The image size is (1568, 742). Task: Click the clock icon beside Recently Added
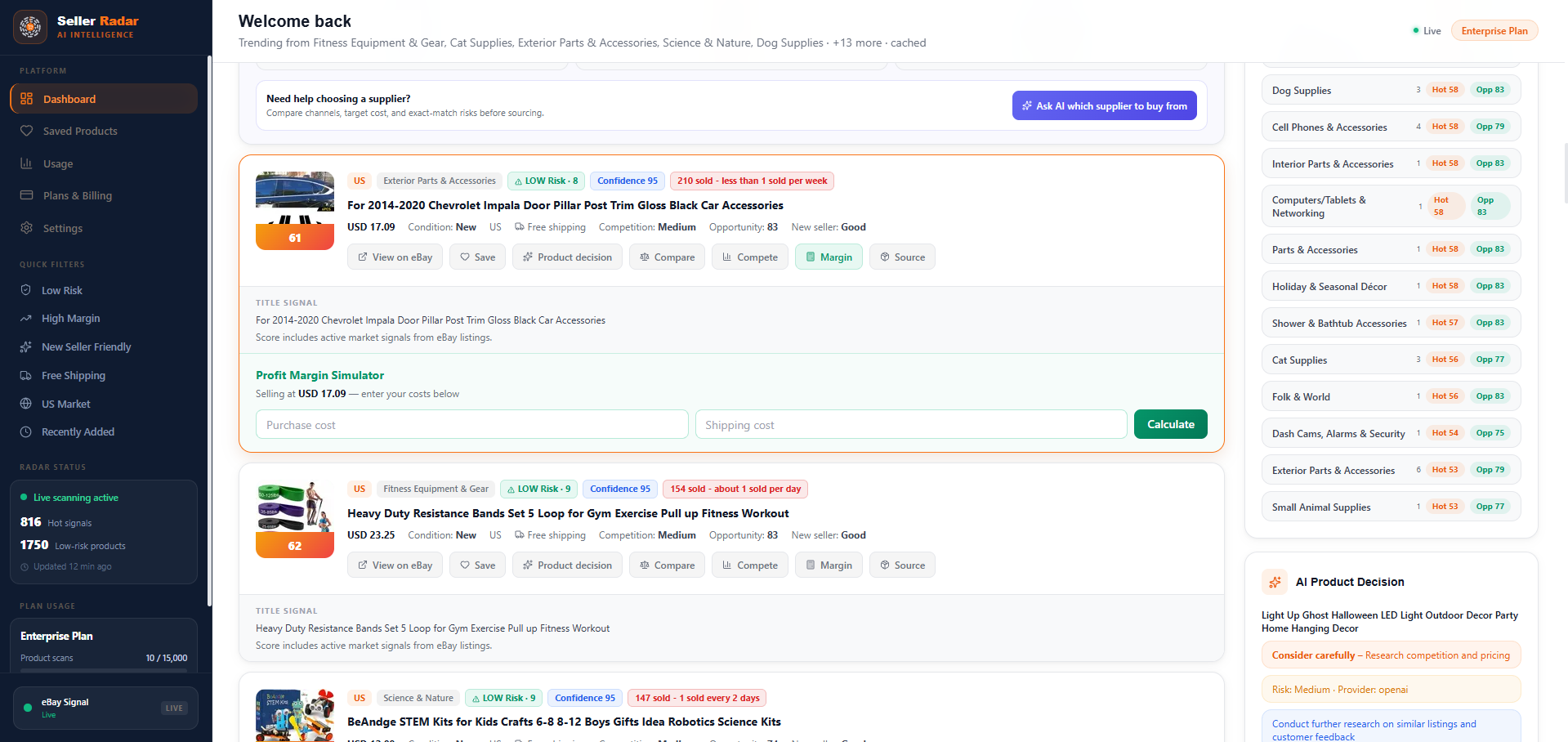[26, 431]
